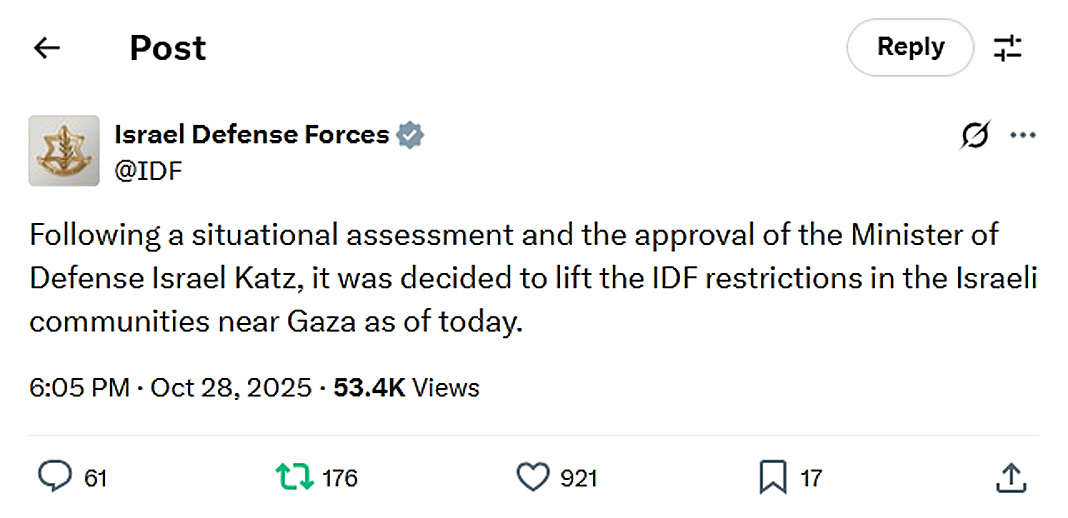Open Israel Defense Forces profile name
The width and height of the screenshot is (1068, 518).
click(251, 134)
